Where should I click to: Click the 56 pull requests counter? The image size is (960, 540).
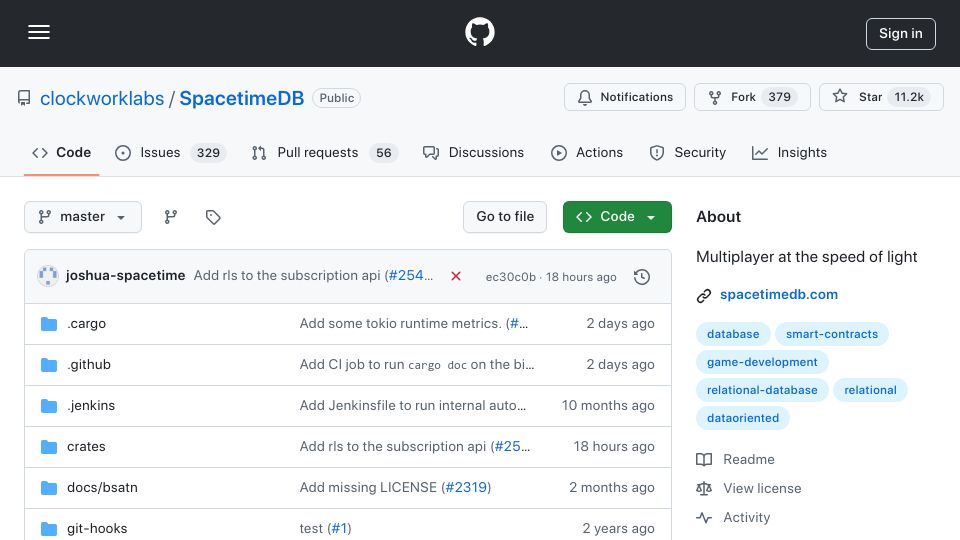[383, 153]
